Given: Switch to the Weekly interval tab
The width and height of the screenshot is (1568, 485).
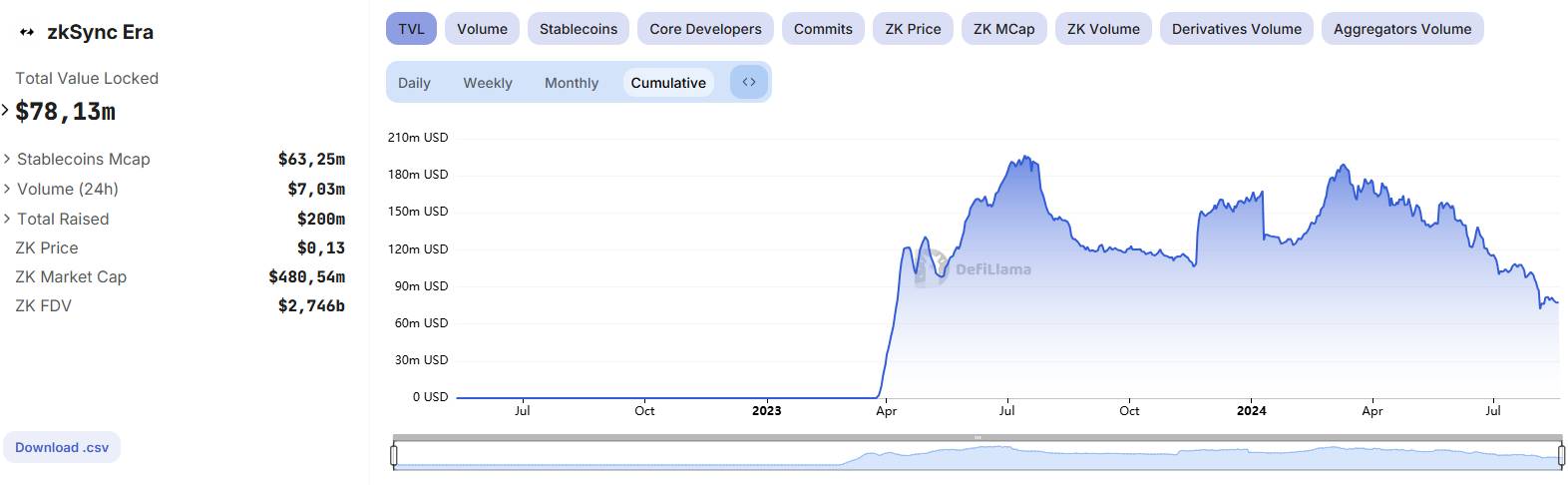Looking at the screenshot, I should click(488, 83).
